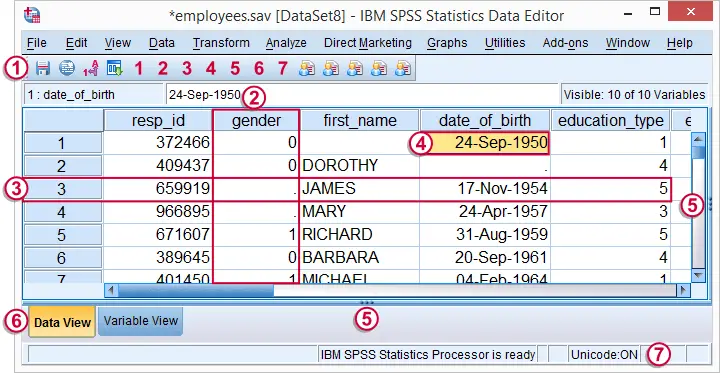Open the Direct Marketing menu
Viewport: 720px width, 373px height.
[368, 43]
